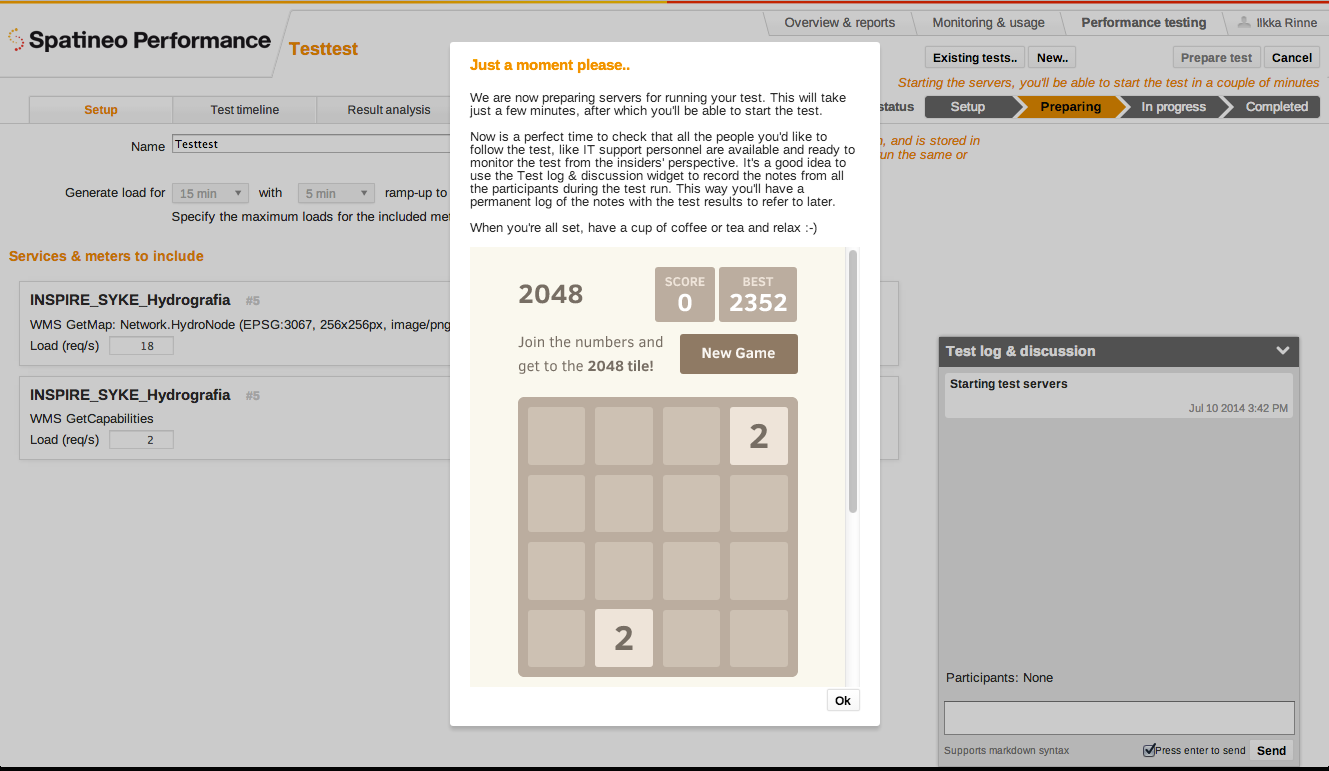1329x771 pixels.
Task: Click Ok to dismiss the dialog
Action: click(x=843, y=700)
